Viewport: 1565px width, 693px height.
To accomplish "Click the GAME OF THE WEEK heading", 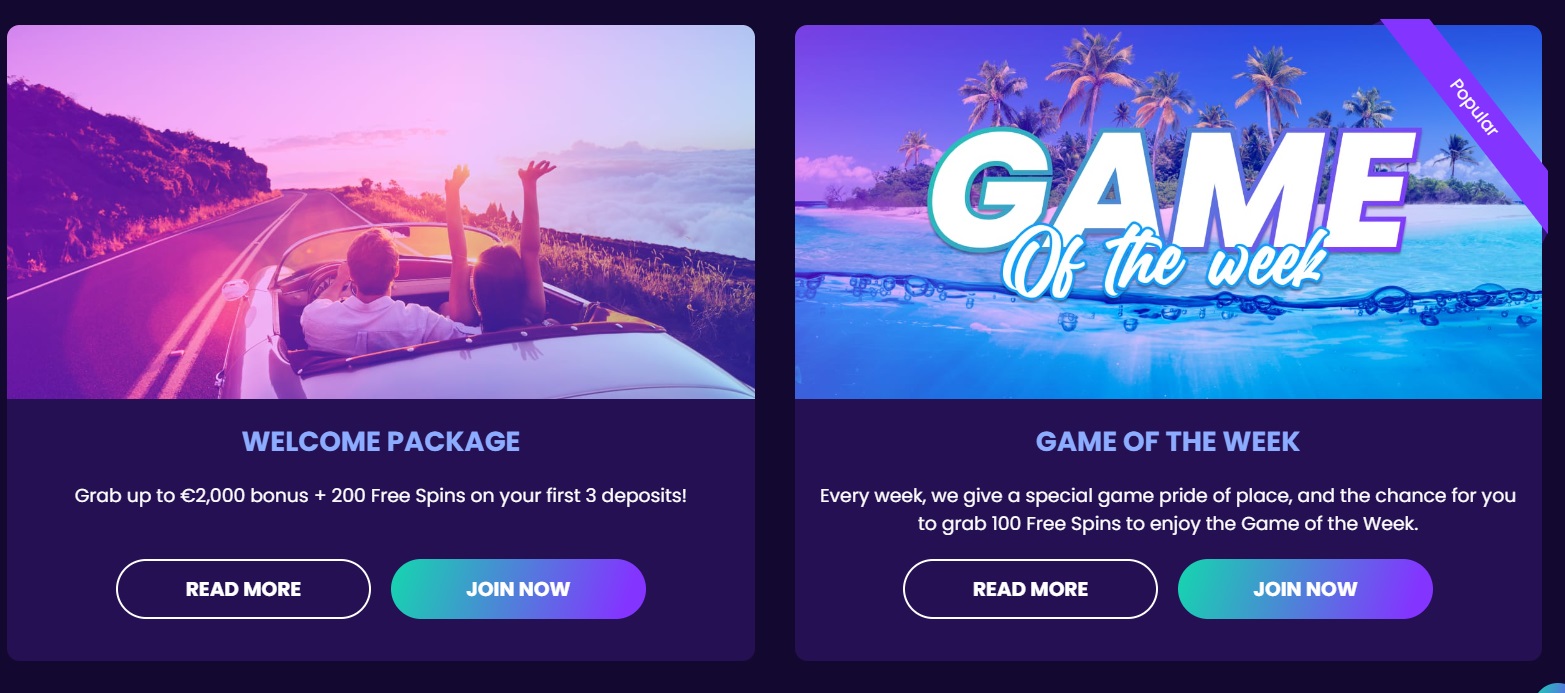I will click(1168, 441).
